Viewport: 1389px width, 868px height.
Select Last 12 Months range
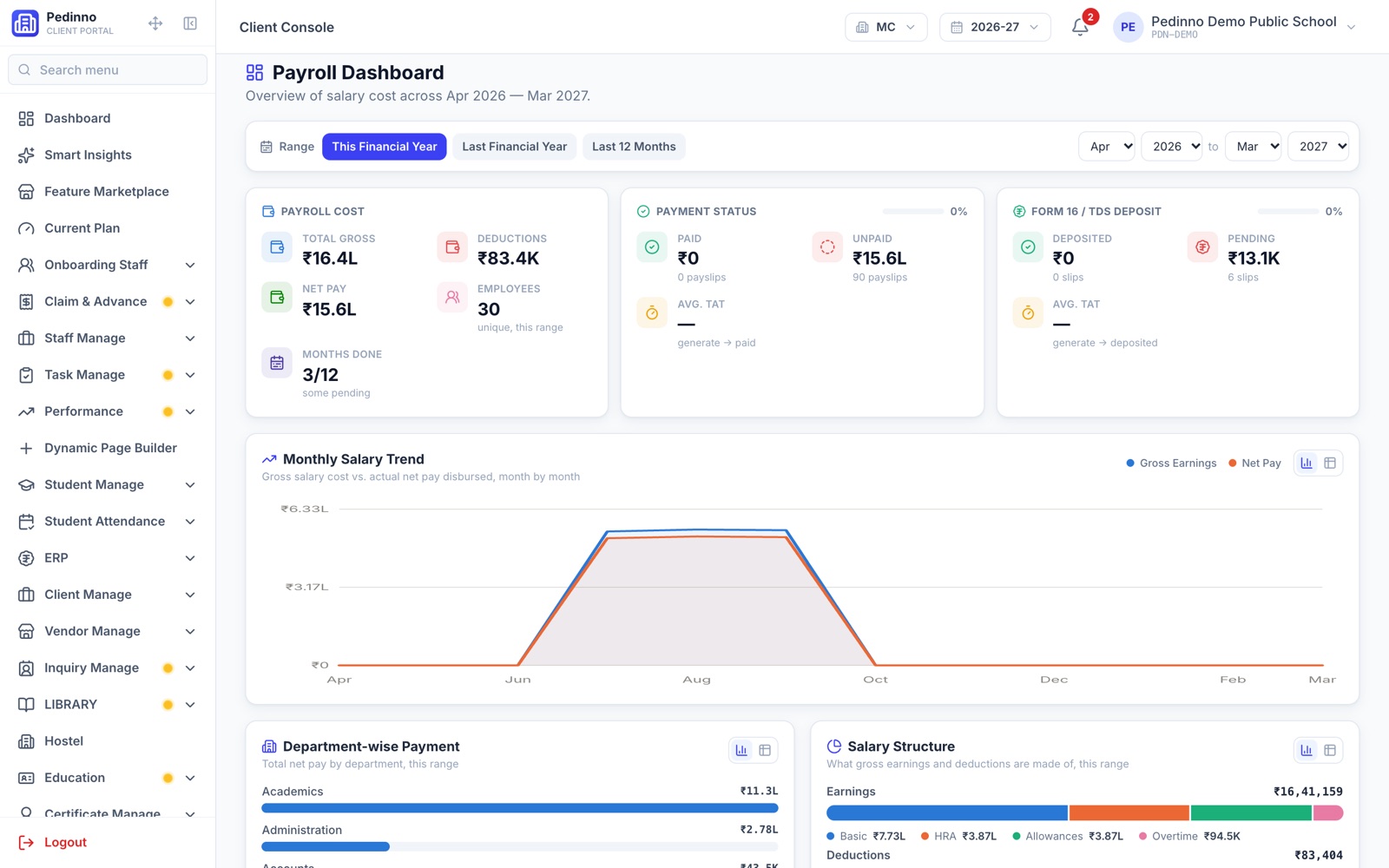click(x=634, y=147)
